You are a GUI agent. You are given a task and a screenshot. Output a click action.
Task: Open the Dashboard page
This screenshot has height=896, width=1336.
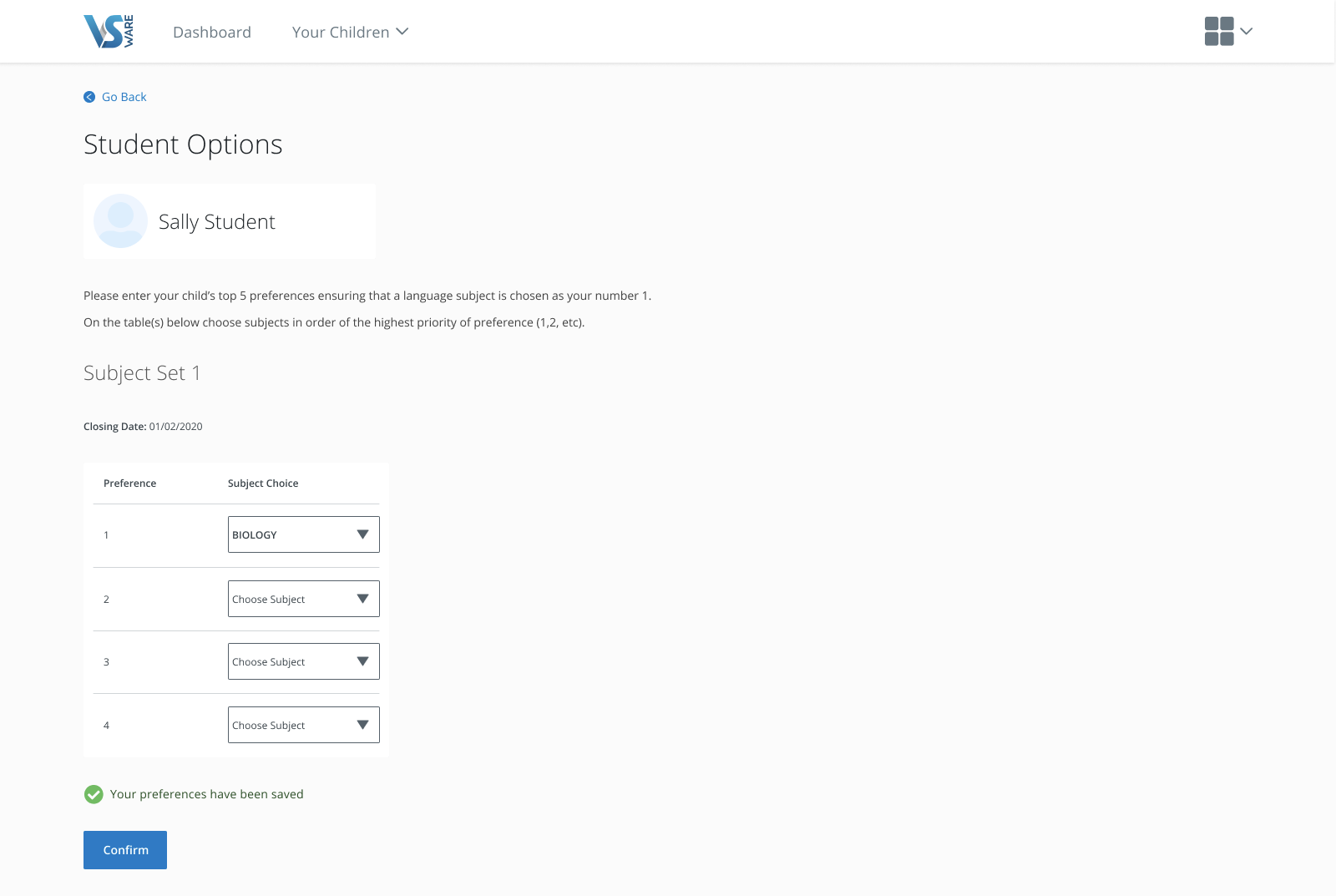212,32
